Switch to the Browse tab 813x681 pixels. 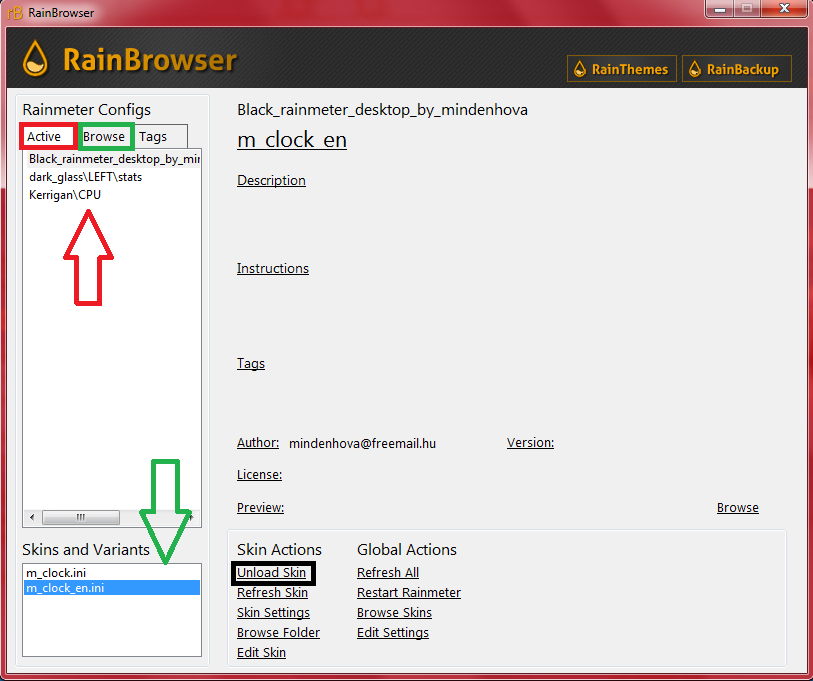tap(104, 136)
